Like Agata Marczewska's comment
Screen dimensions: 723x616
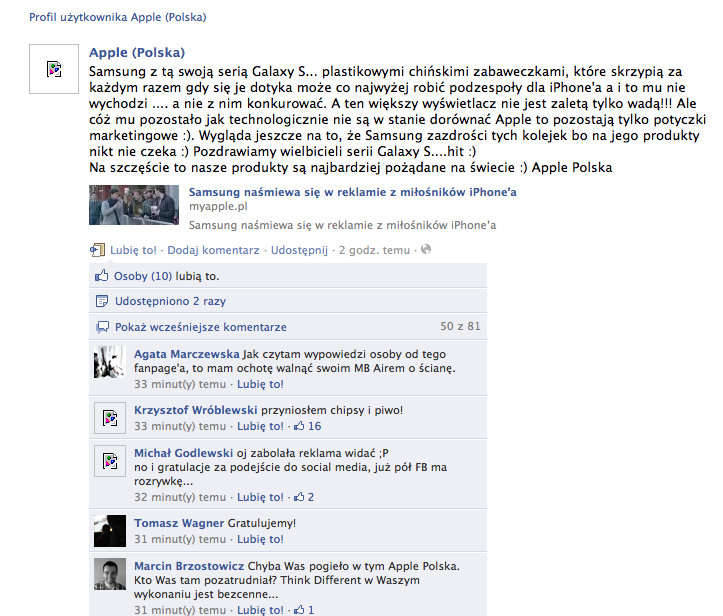(x=261, y=384)
